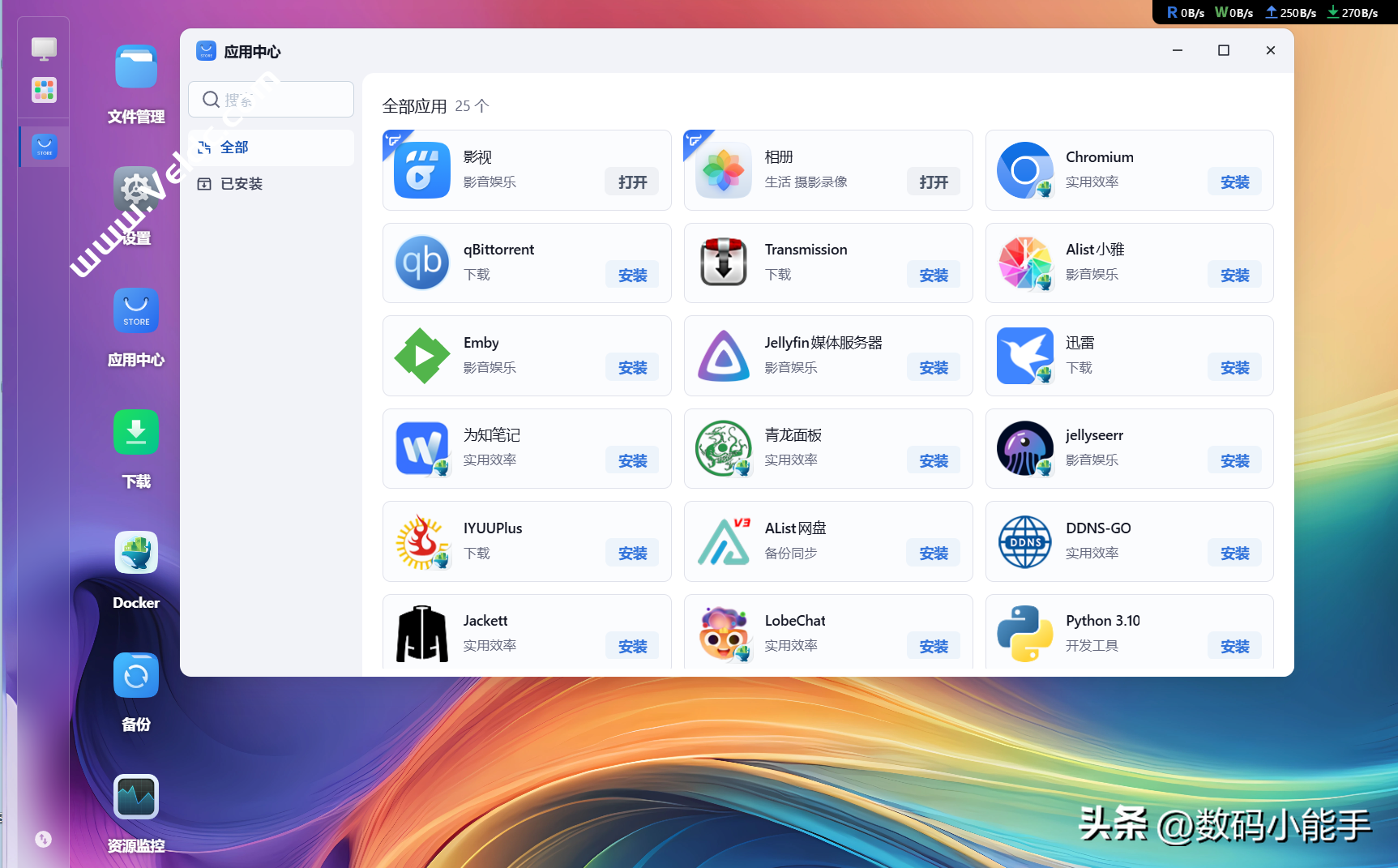Install qBittorrent with the 安装 button

[x=632, y=276]
